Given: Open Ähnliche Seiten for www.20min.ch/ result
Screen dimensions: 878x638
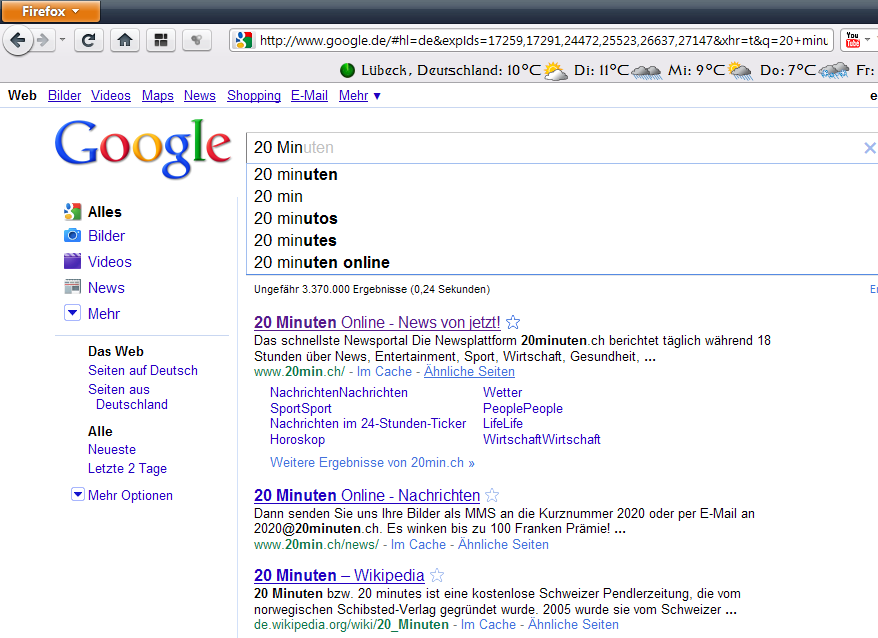Looking at the screenshot, I should (469, 372).
